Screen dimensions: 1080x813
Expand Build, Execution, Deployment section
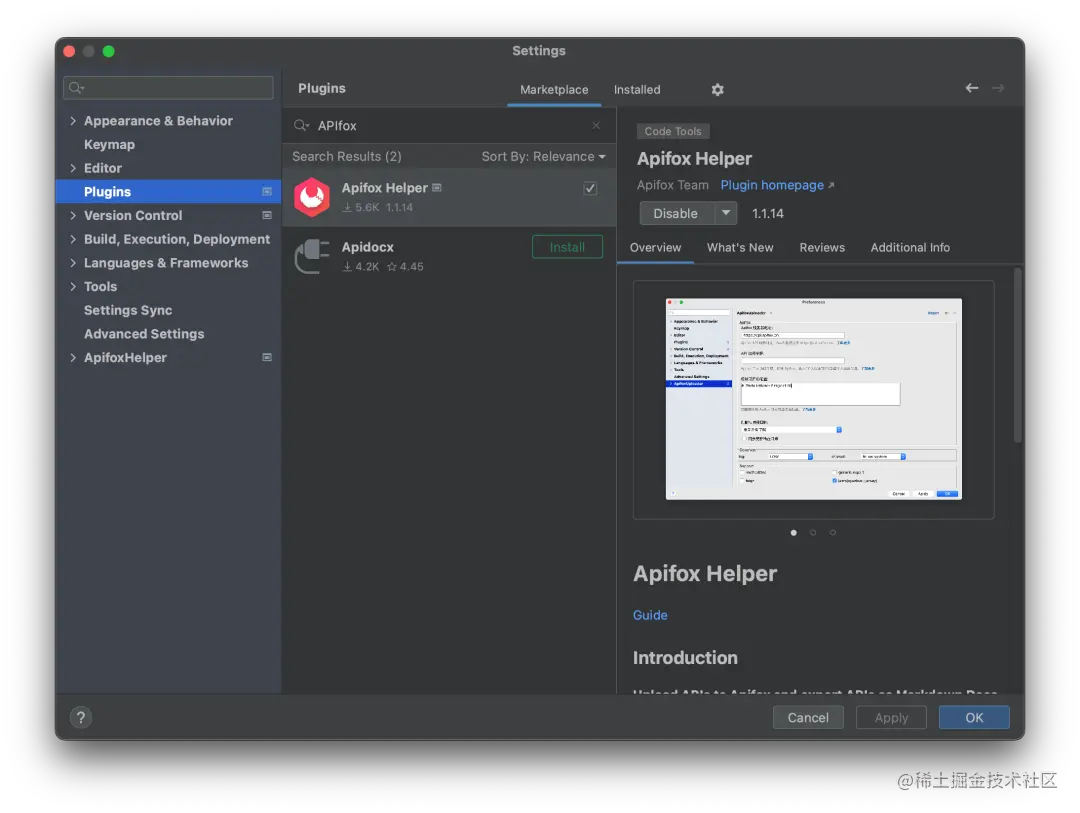[73, 239]
